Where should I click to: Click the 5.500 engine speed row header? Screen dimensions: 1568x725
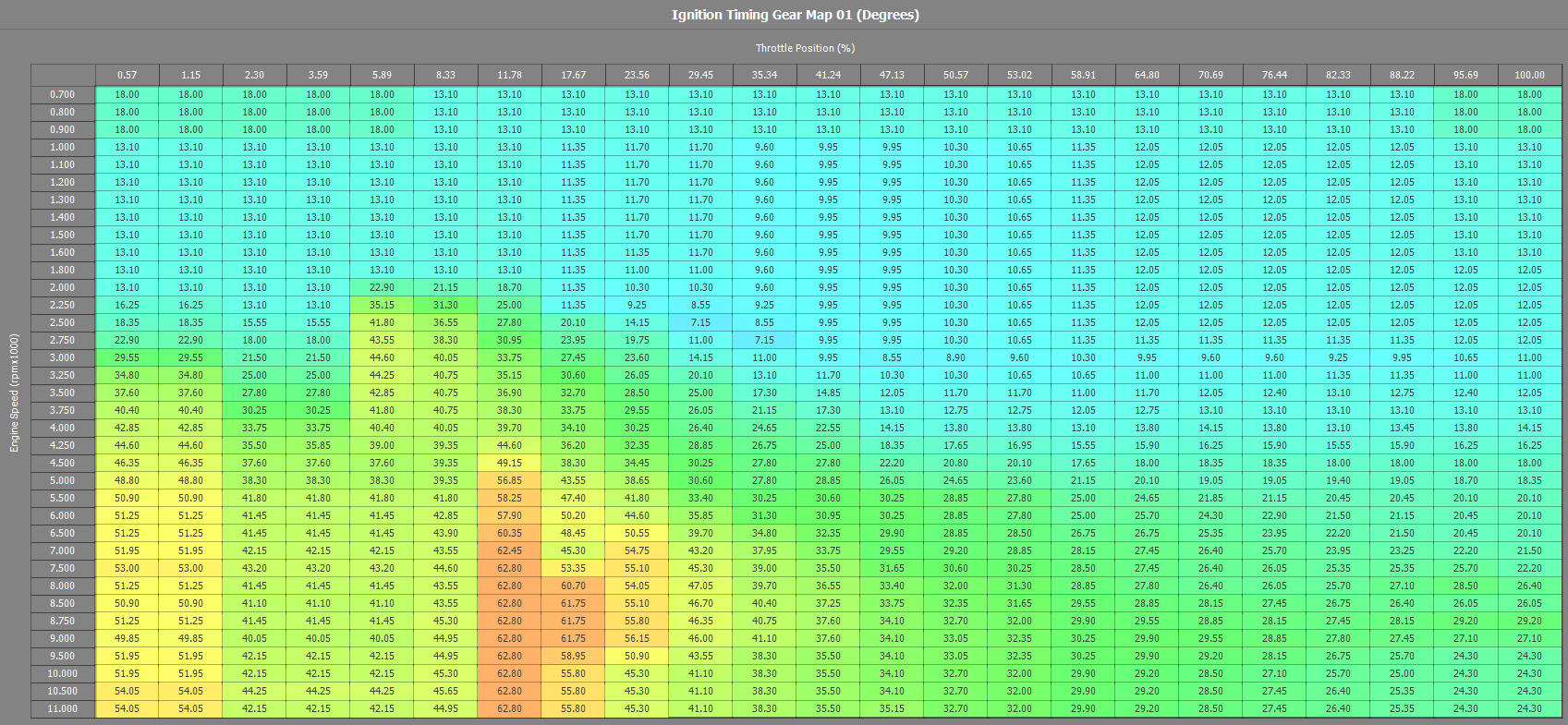(63, 498)
